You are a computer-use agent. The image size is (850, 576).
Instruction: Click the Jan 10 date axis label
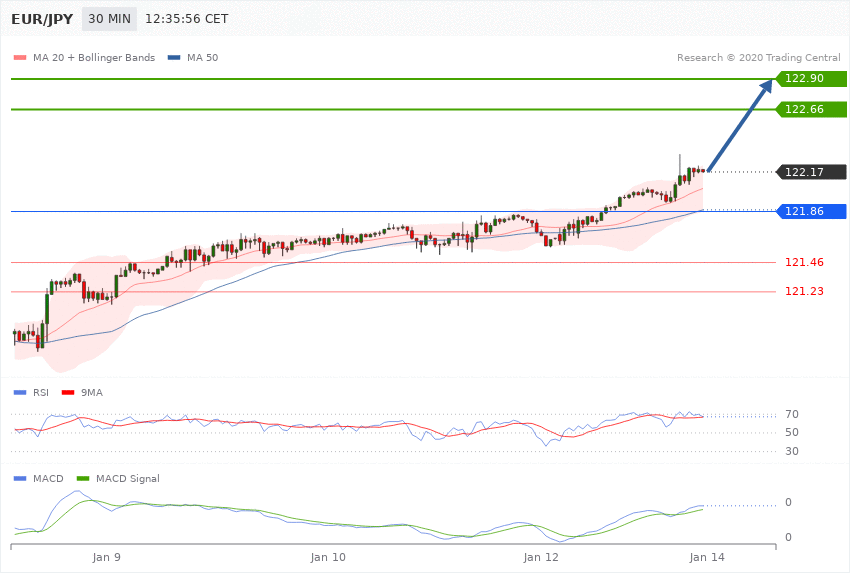coord(328,557)
